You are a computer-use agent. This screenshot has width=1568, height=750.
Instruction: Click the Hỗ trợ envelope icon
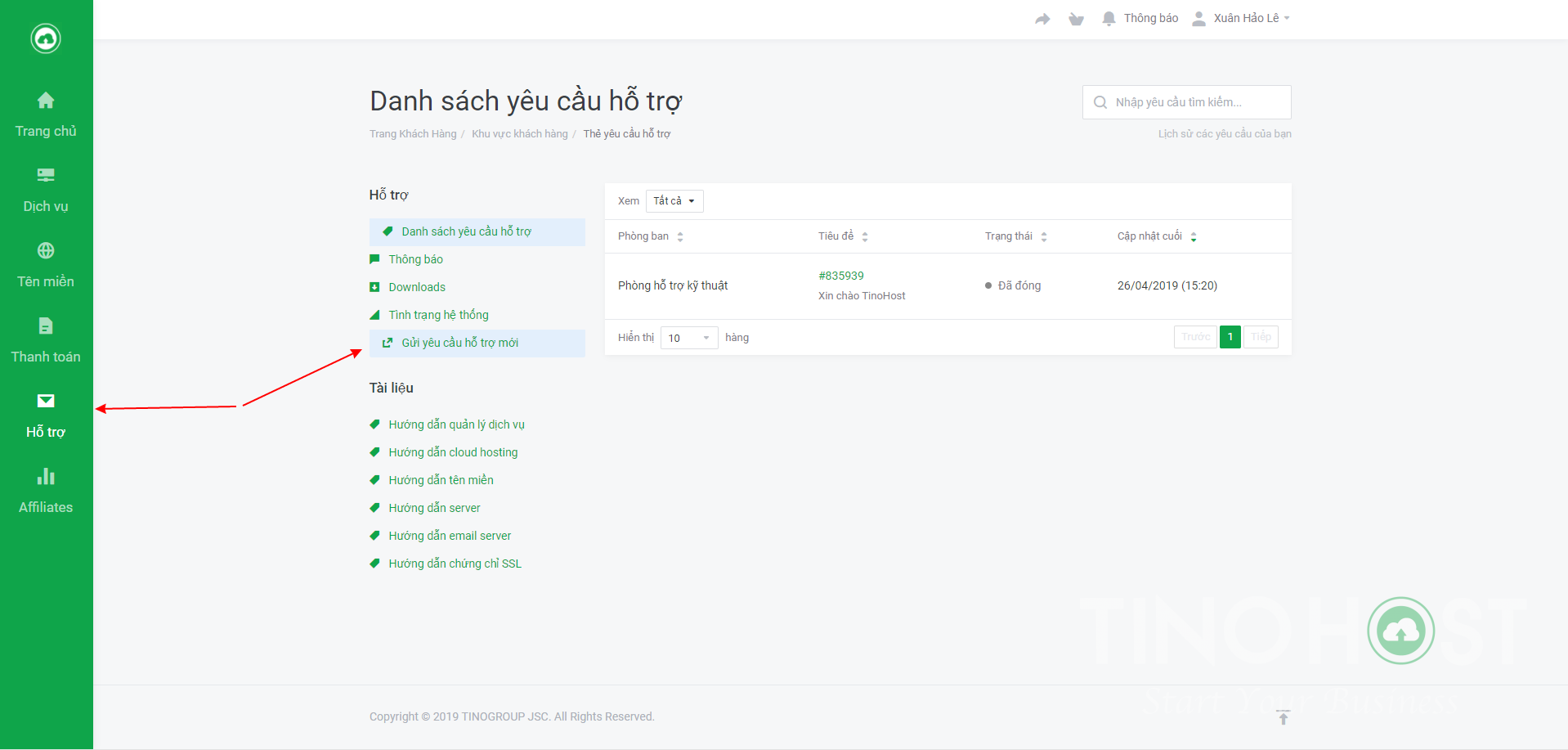tap(46, 401)
